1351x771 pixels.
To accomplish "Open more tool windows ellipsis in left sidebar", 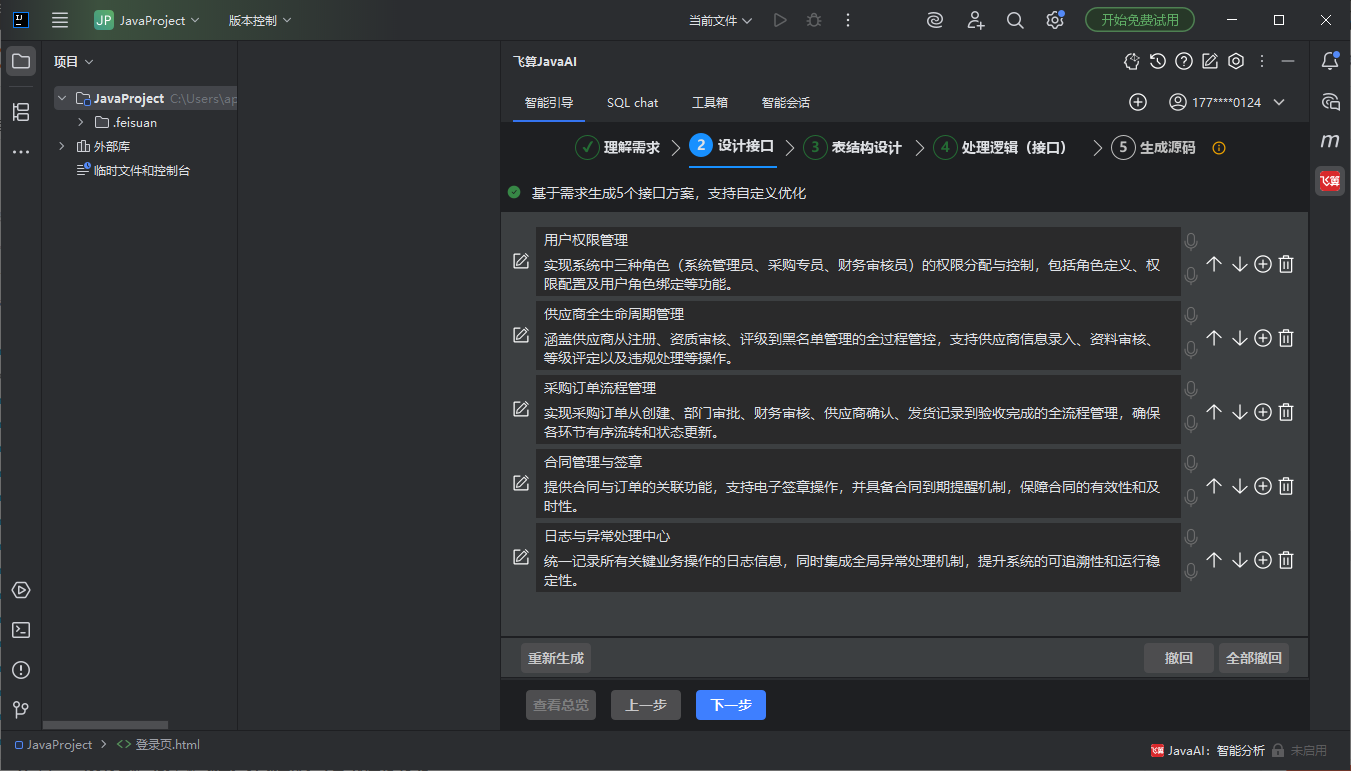I will pos(21,152).
